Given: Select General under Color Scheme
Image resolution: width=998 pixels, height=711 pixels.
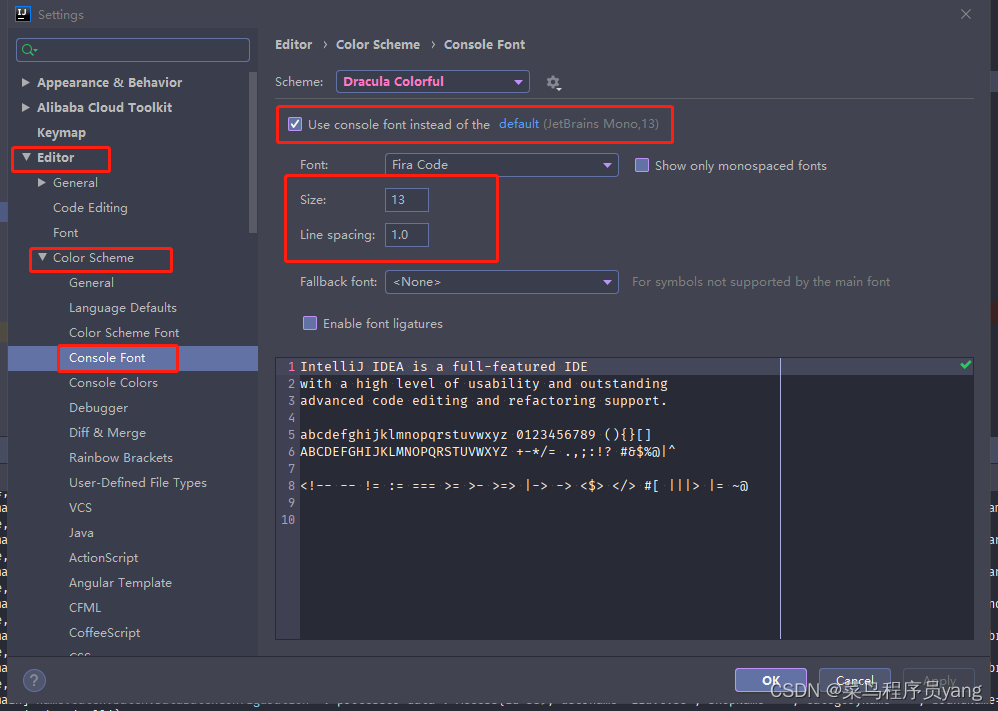Looking at the screenshot, I should (x=92, y=283).
